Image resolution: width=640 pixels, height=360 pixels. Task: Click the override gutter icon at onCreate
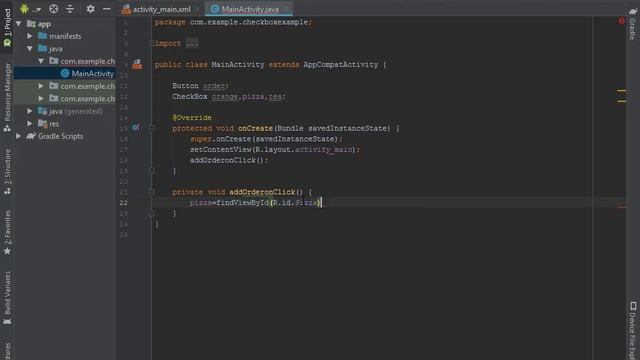click(x=136, y=128)
